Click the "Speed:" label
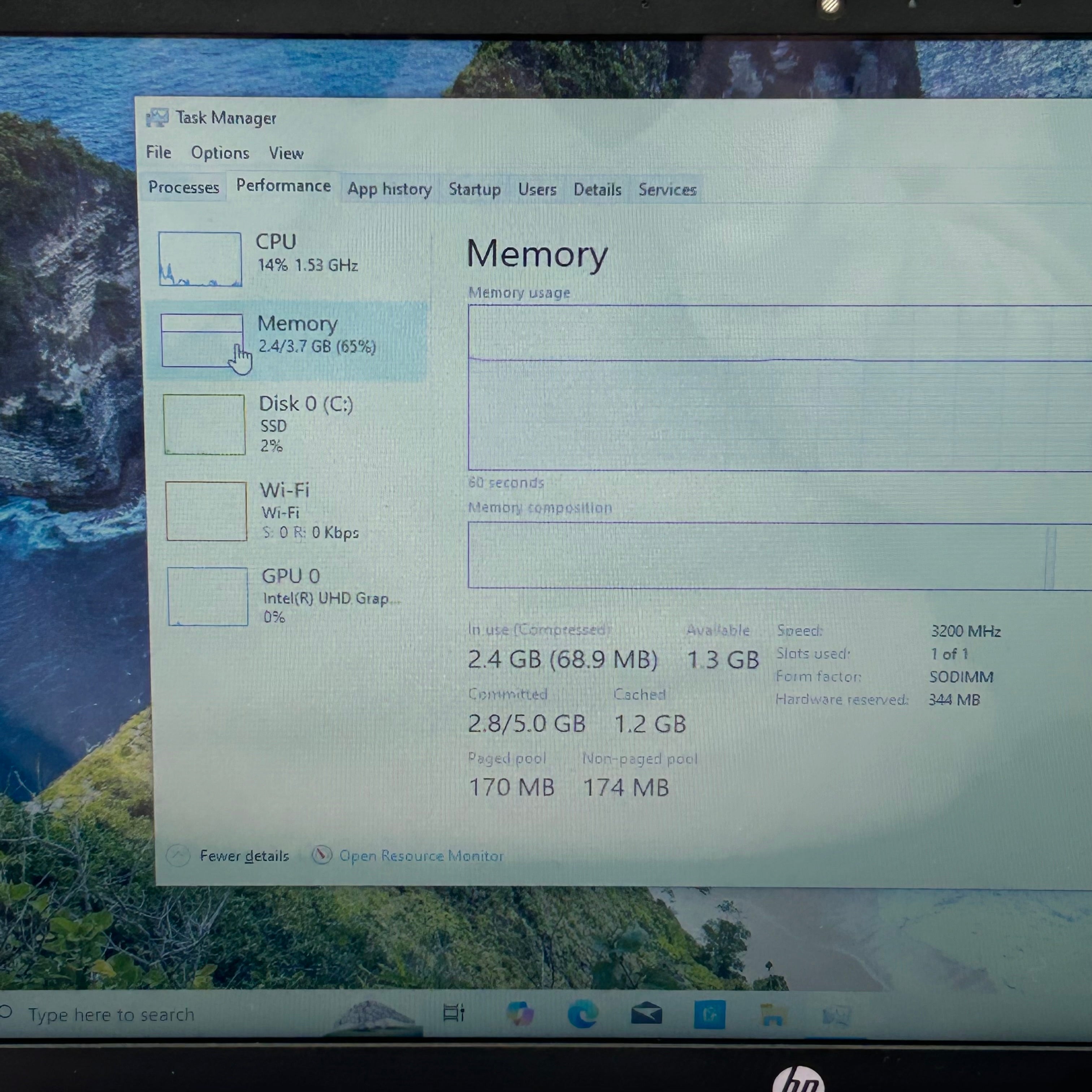1092x1092 pixels. coord(799,630)
